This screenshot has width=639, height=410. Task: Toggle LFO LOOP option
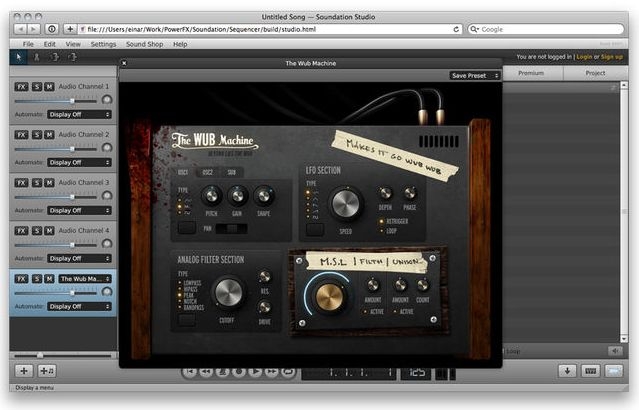click(388, 231)
